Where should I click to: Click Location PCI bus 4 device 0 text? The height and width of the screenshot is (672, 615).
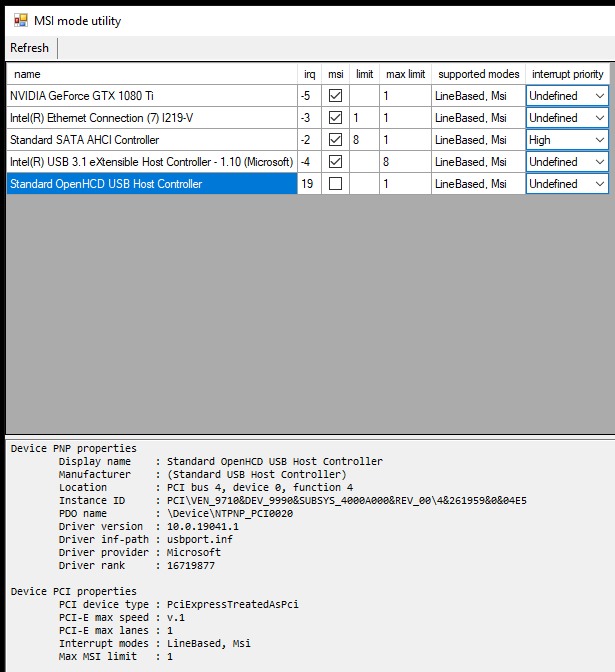[260, 487]
